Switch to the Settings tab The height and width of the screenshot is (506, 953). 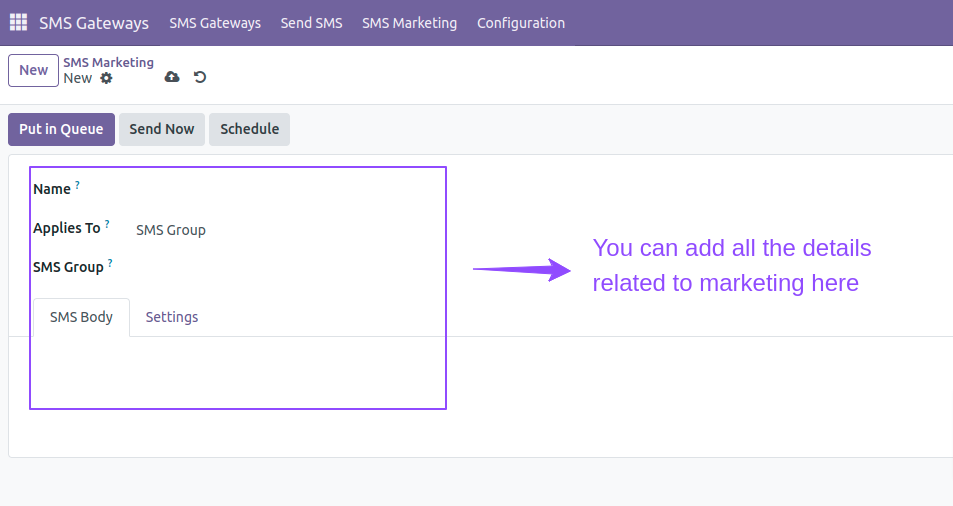click(172, 317)
